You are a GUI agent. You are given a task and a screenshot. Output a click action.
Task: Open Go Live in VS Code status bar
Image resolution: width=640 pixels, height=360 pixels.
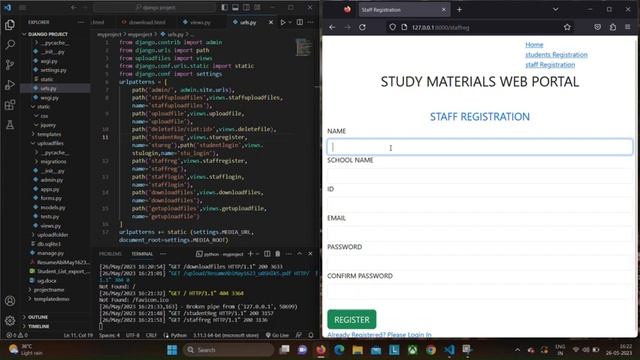pos(277,335)
